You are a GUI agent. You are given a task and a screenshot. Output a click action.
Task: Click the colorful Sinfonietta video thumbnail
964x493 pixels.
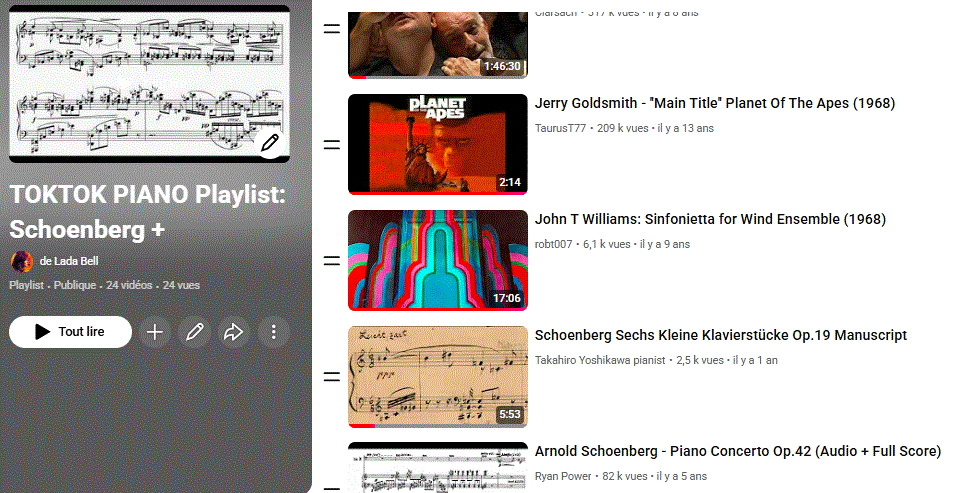[x=438, y=261]
